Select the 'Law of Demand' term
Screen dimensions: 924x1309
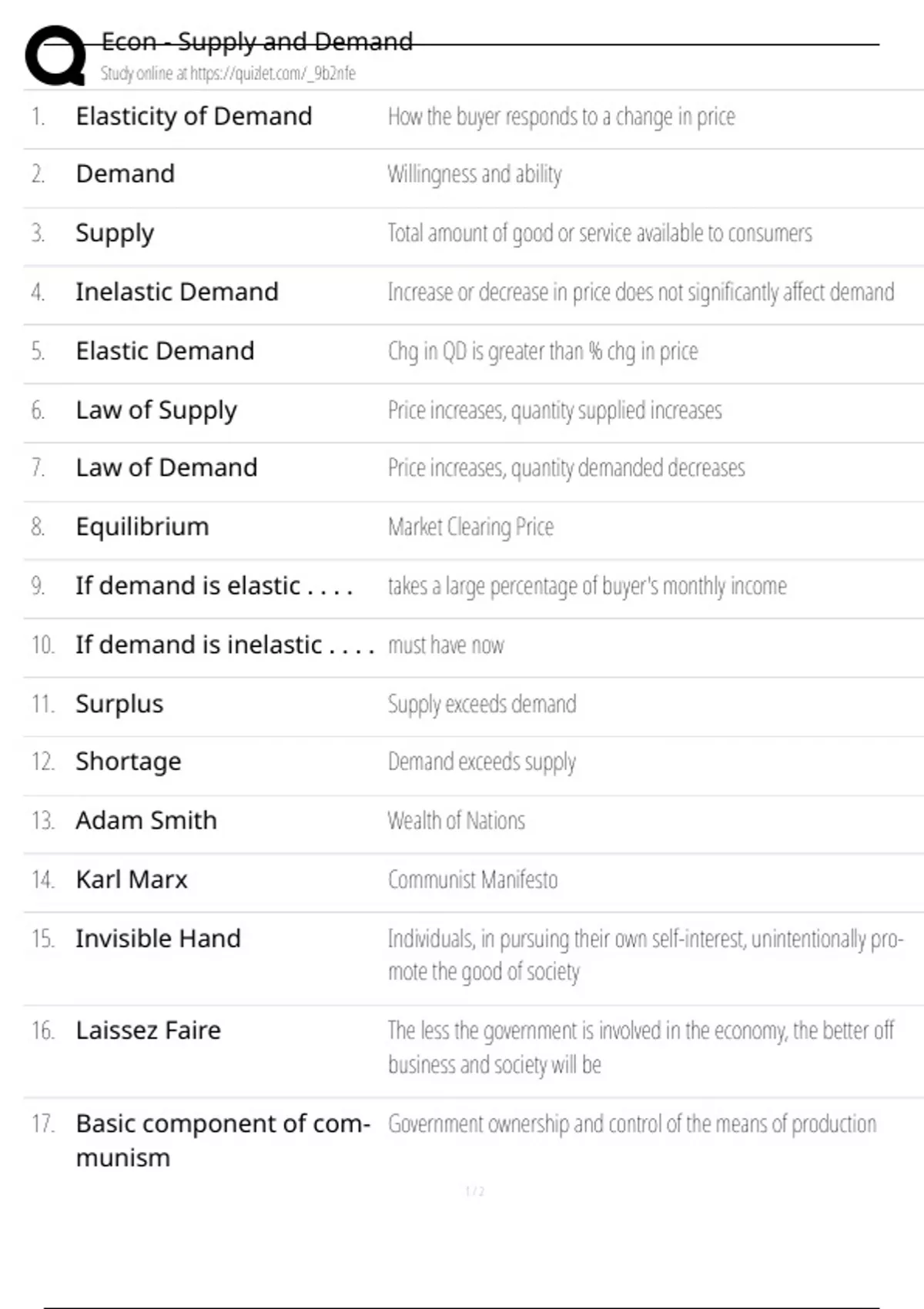point(166,467)
